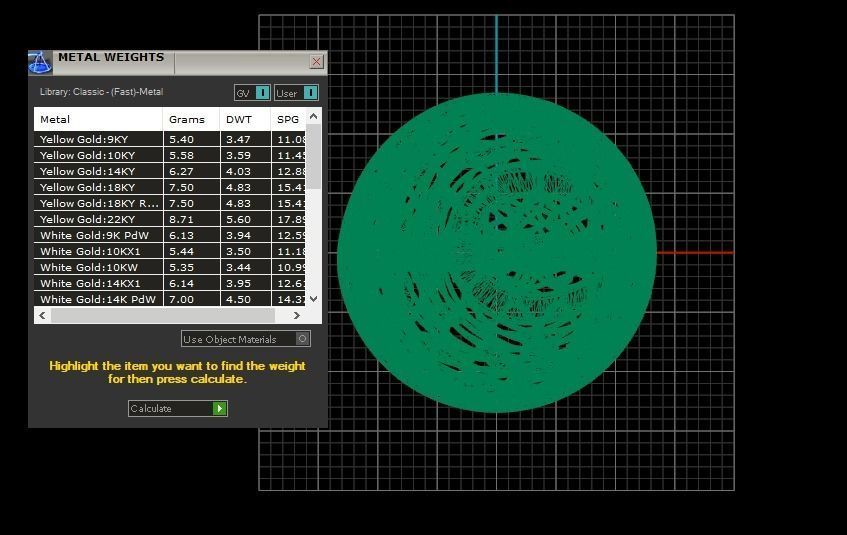Select the White Gold:10KX1 row
847x535 pixels.
point(170,251)
